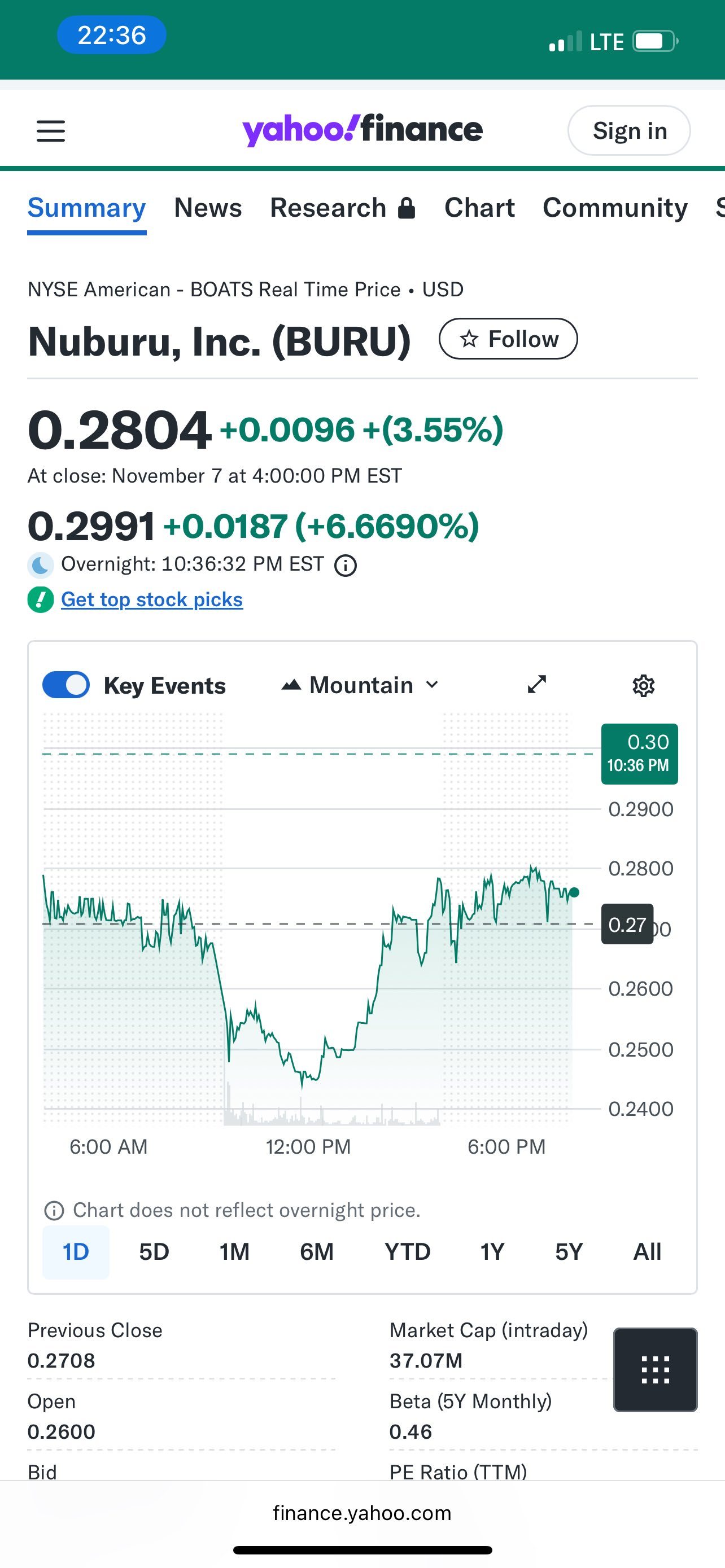The height and width of the screenshot is (1568, 725).
Task: Click the Sign in button
Action: pyautogui.click(x=629, y=130)
